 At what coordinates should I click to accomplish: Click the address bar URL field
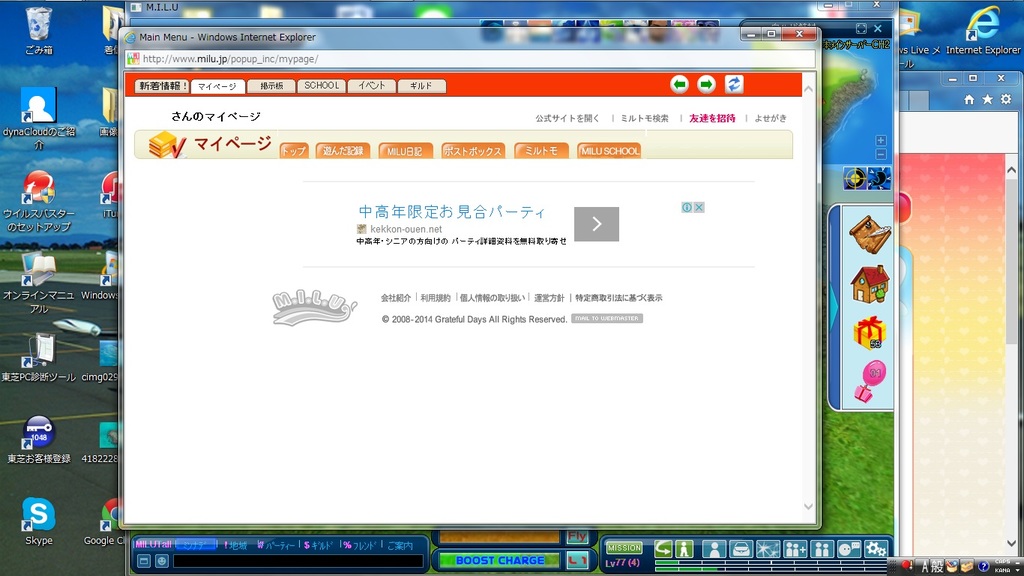pyautogui.click(x=470, y=59)
